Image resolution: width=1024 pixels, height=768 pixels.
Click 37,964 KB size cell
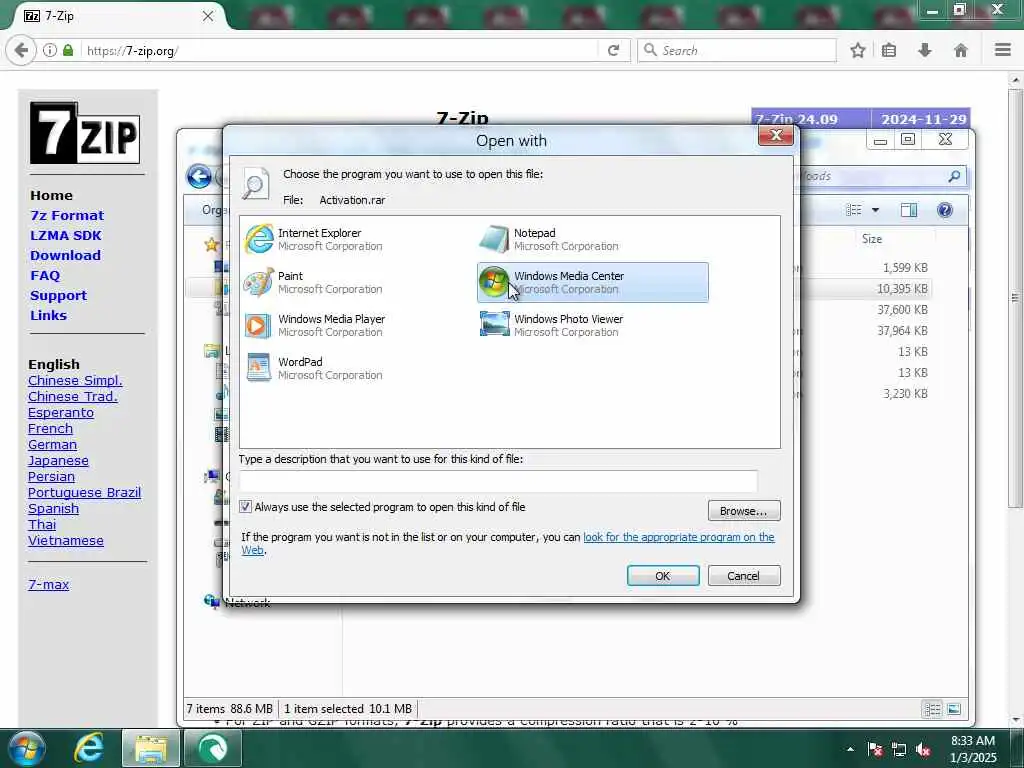pyautogui.click(x=902, y=330)
